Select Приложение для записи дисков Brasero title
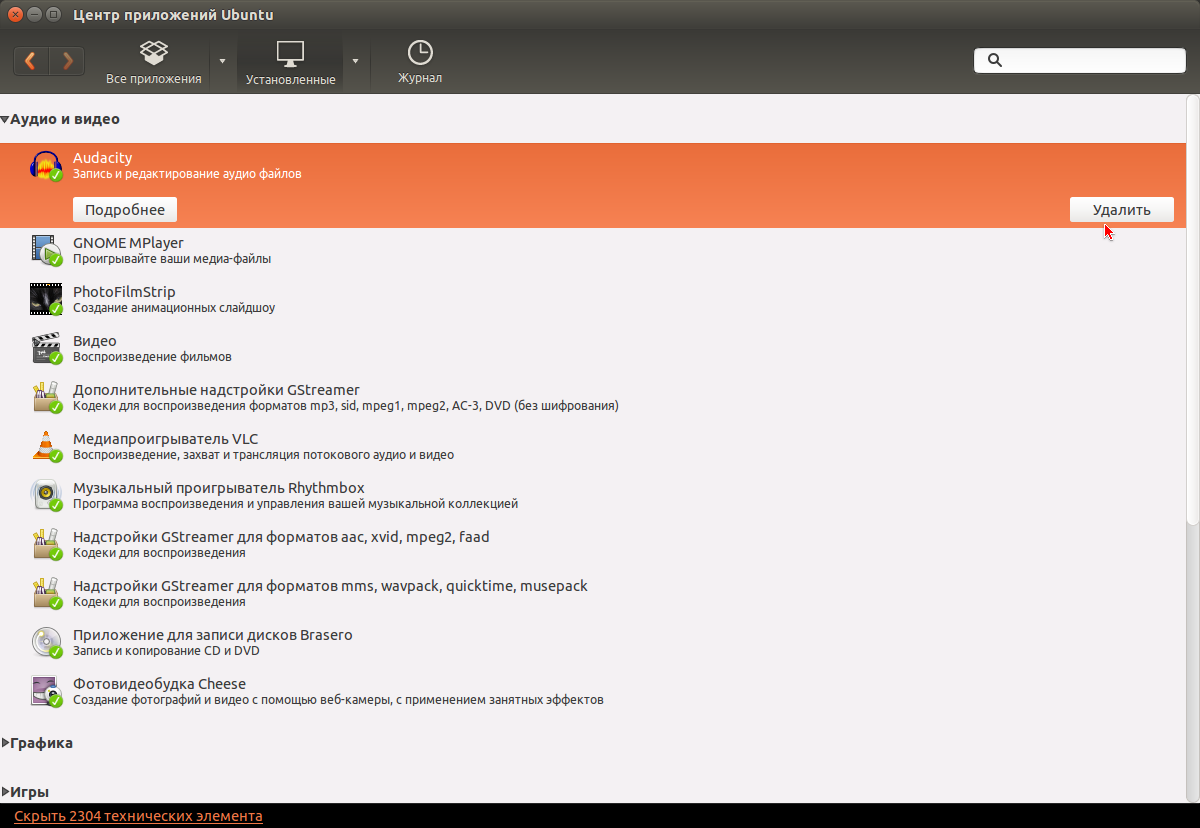This screenshot has height=828, width=1200. (x=213, y=635)
